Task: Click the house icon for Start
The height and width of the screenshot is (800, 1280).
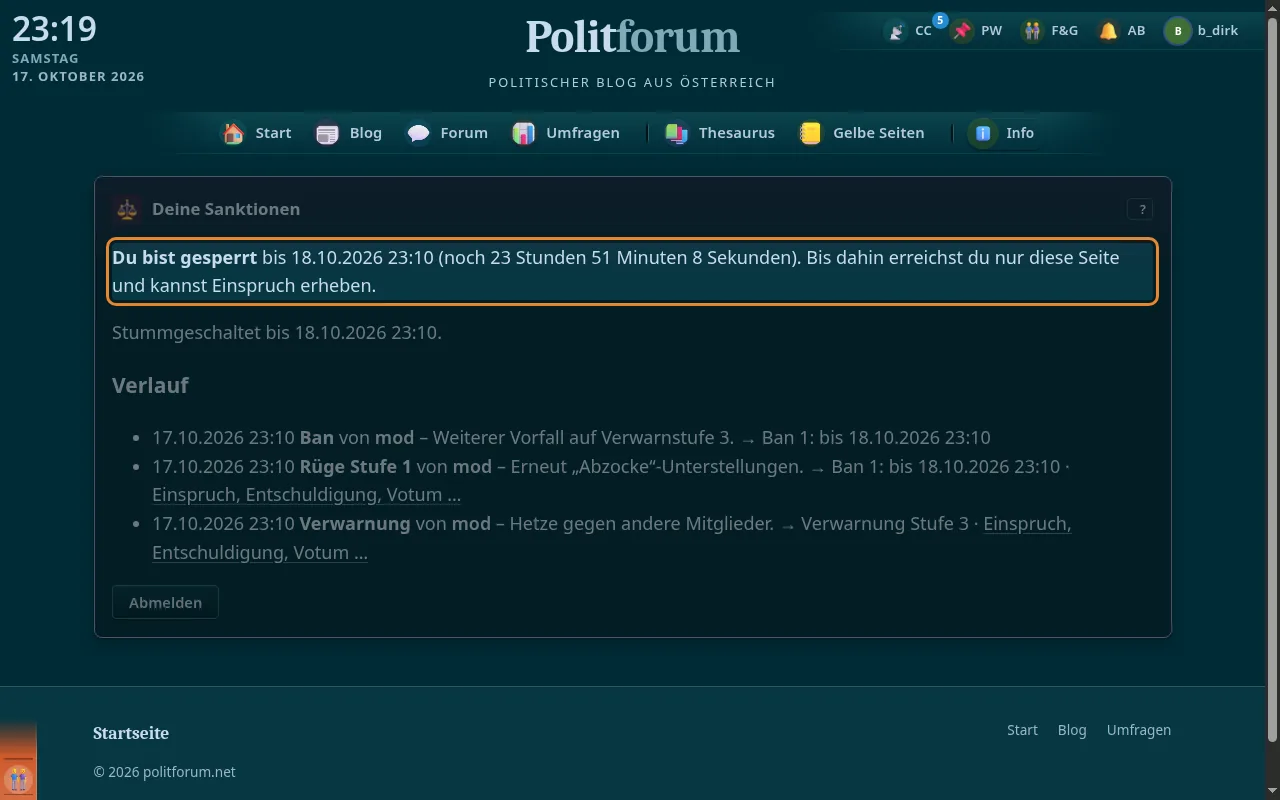Action: [233, 133]
